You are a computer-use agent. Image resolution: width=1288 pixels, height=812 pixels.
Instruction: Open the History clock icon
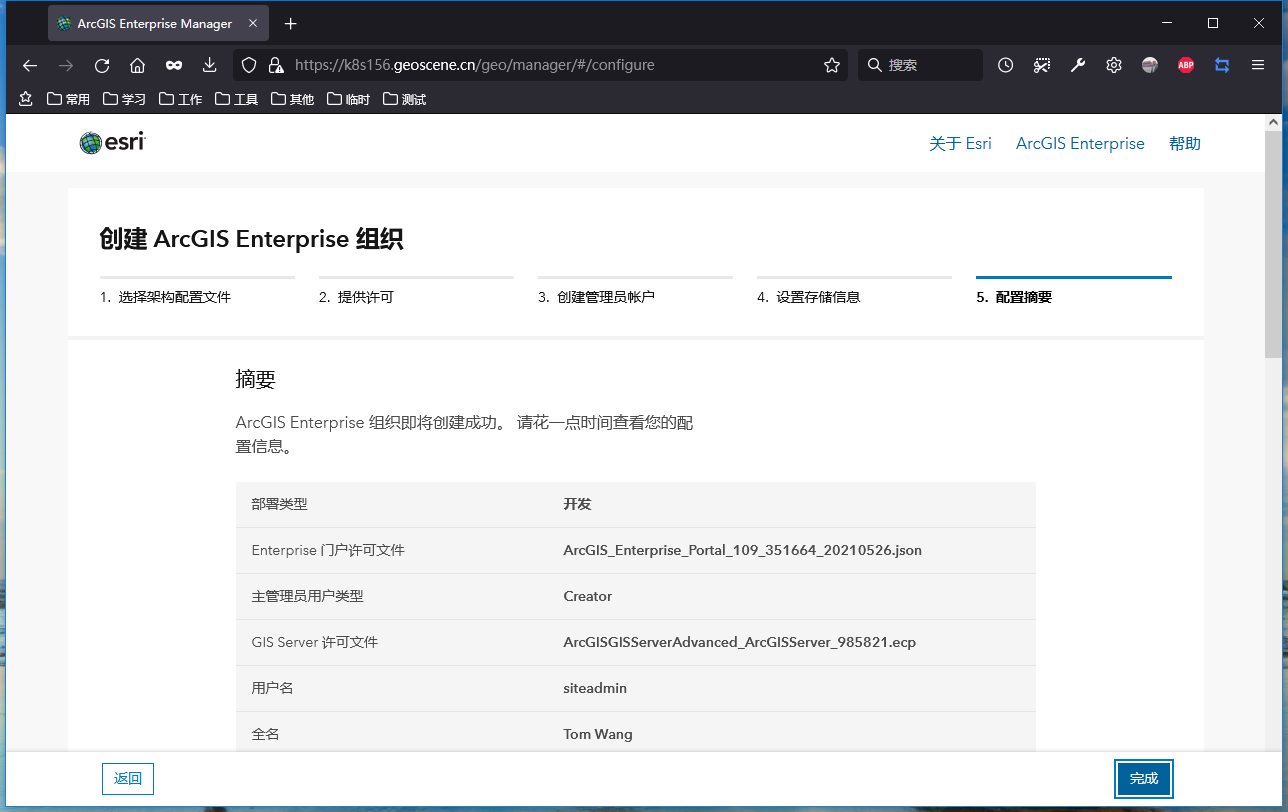coord(1006,65)
